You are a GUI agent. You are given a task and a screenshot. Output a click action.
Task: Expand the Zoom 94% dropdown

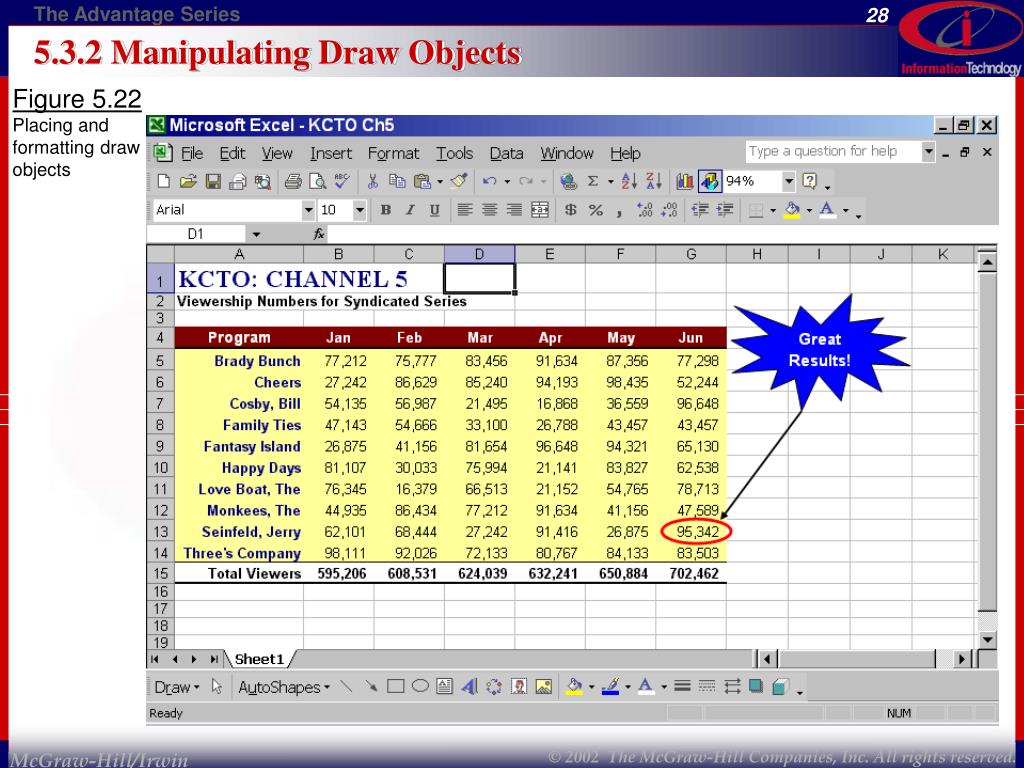tap(789, 181)
